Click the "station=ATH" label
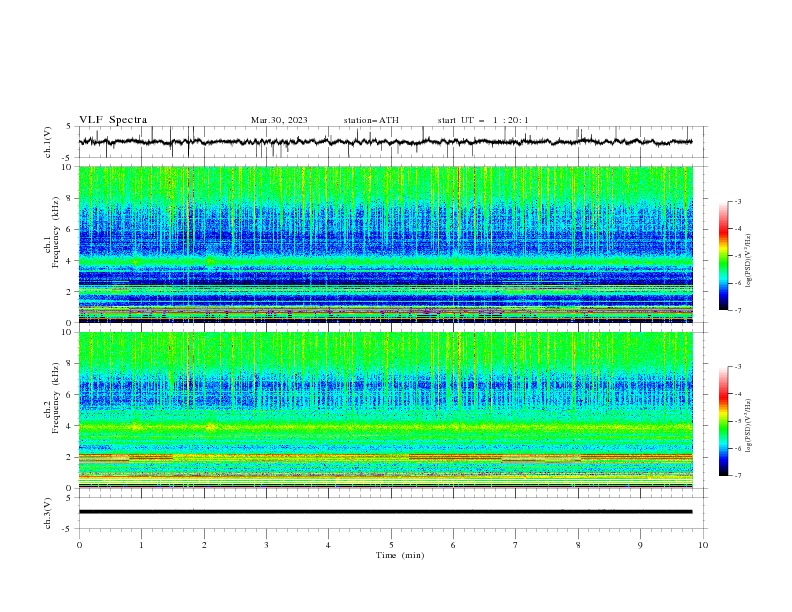The image size is (792, 612). (371, 120)
